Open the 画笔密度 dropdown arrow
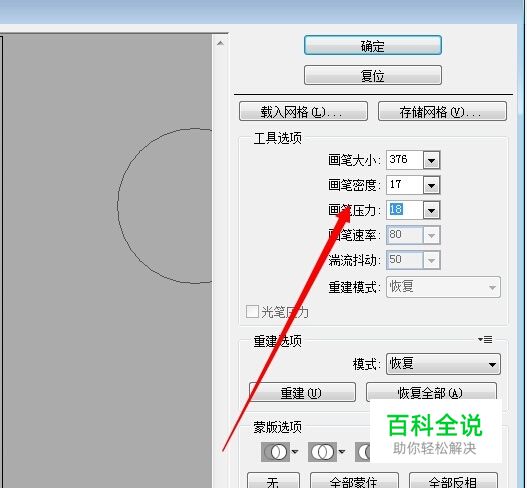The height and width of the screenshot is (488, 527). (x=432, y=185)
